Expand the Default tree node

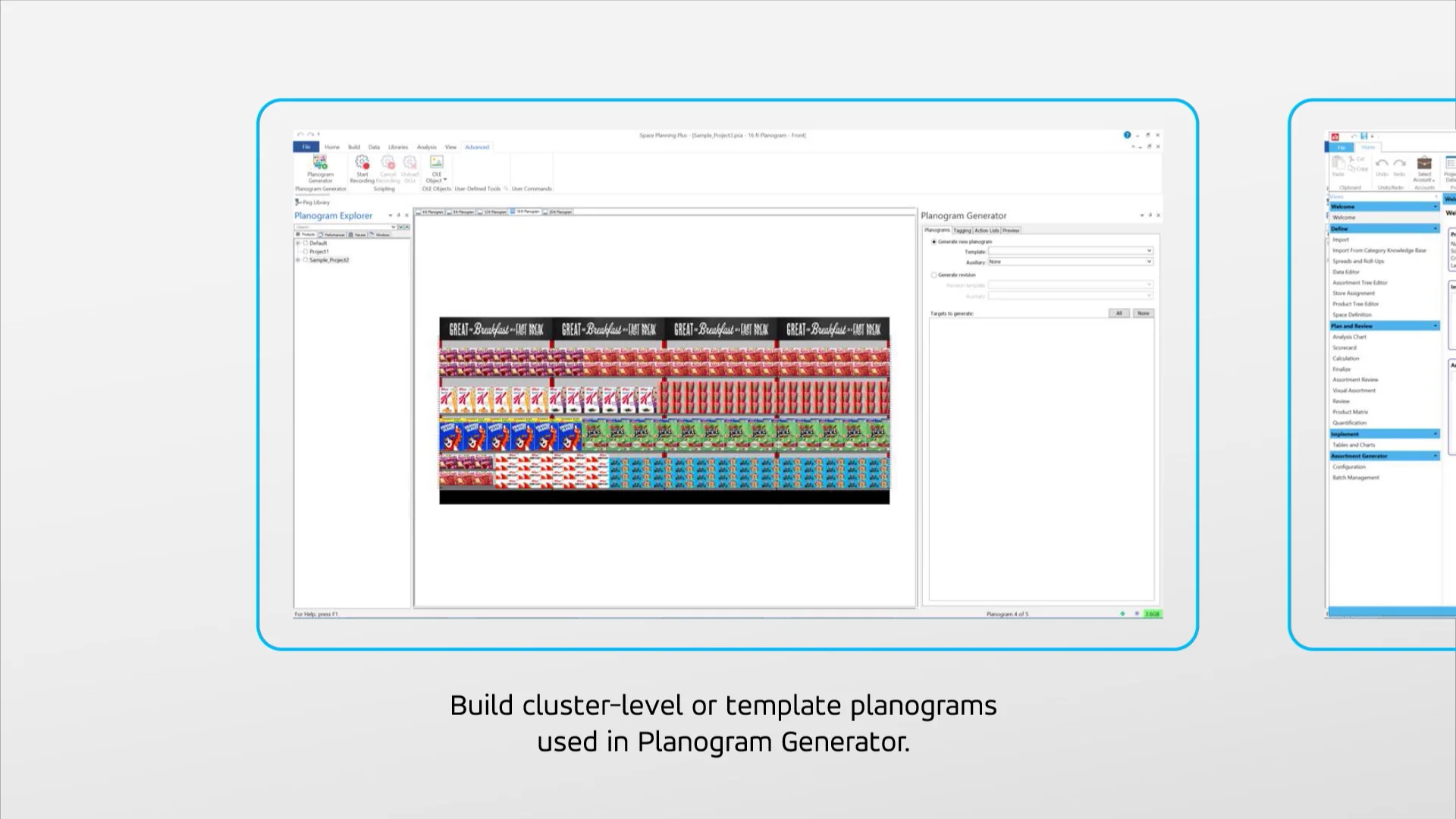click(x=298, y=243)
